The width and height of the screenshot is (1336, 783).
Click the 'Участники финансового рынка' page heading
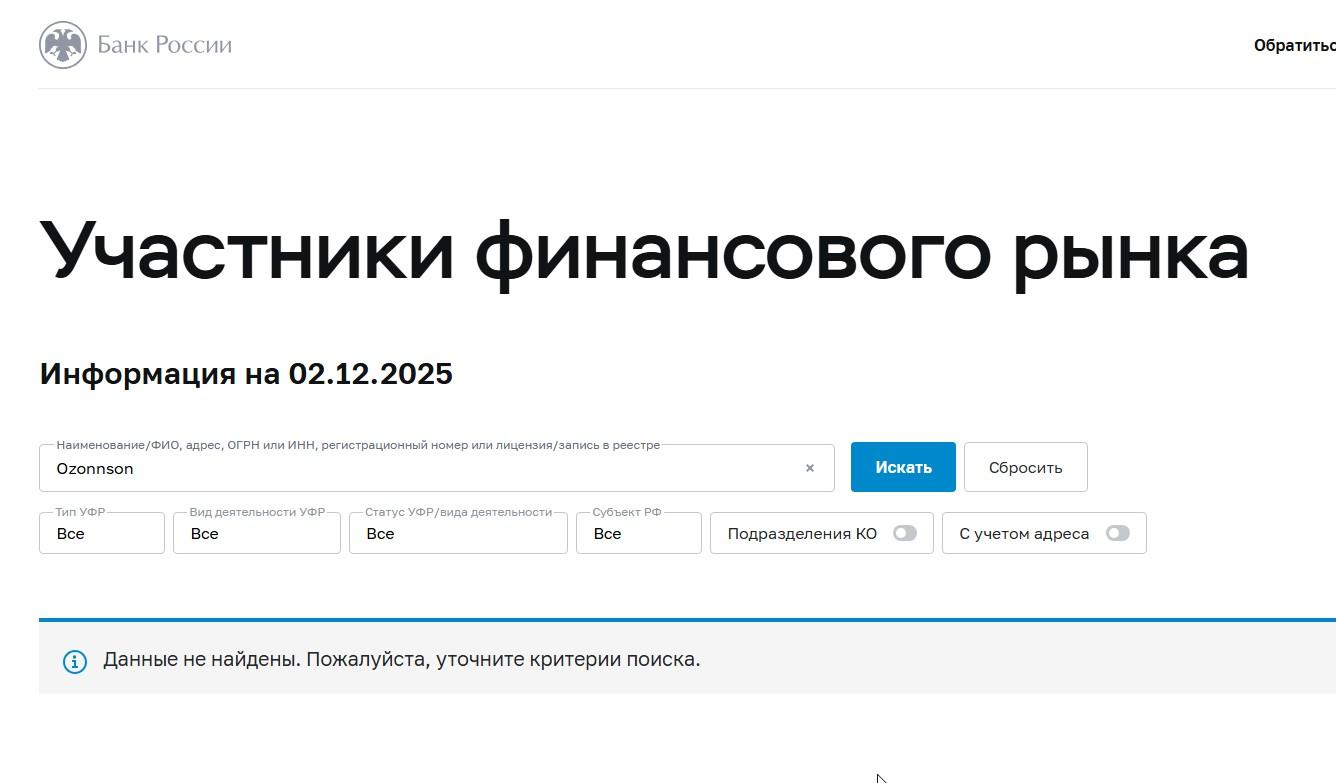pos(643,251)
